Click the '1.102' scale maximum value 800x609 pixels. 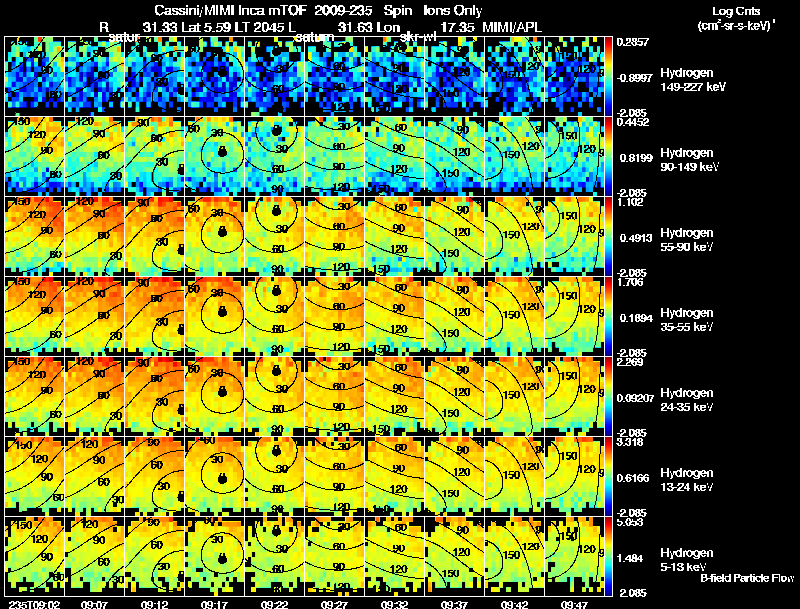(x=631, y=202)
